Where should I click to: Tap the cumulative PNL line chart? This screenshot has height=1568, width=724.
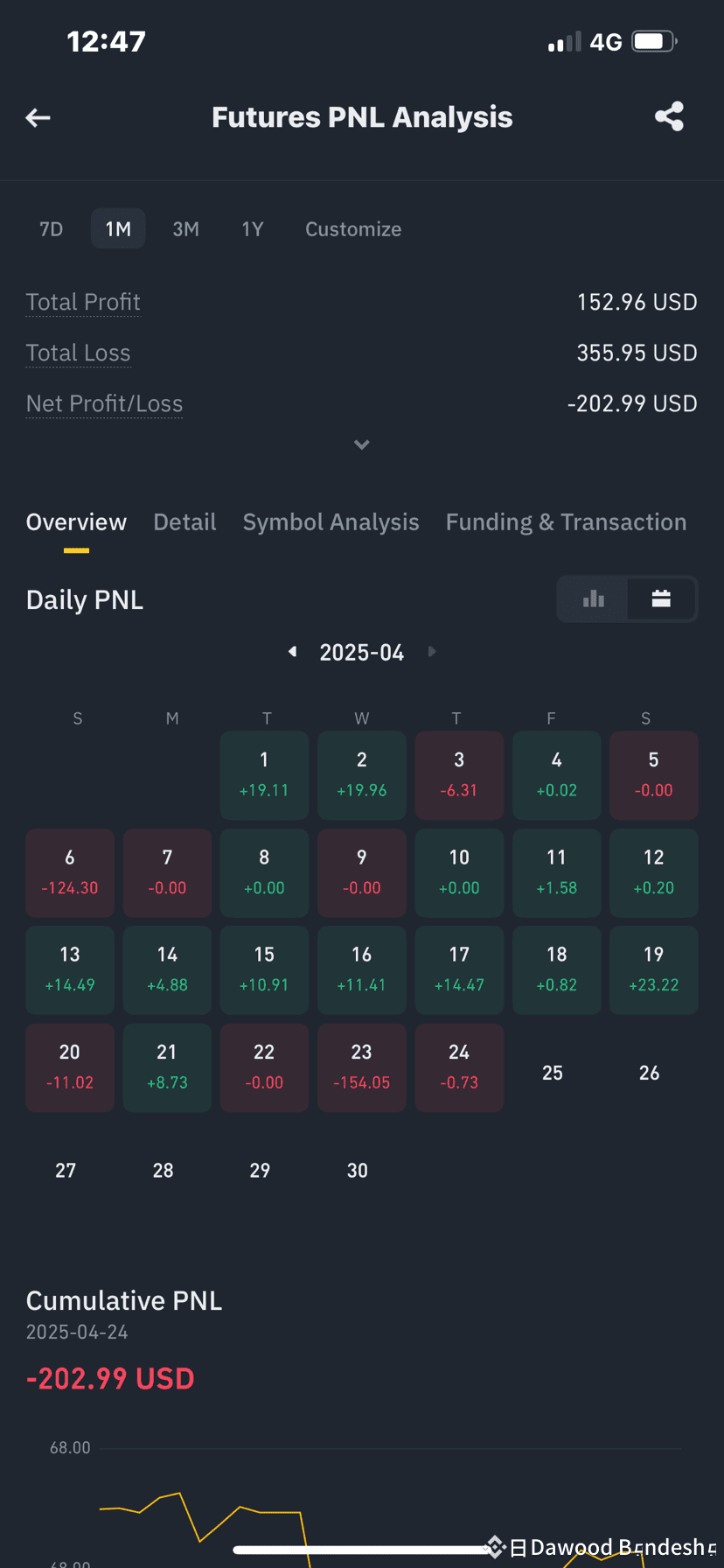point(389,1505)
